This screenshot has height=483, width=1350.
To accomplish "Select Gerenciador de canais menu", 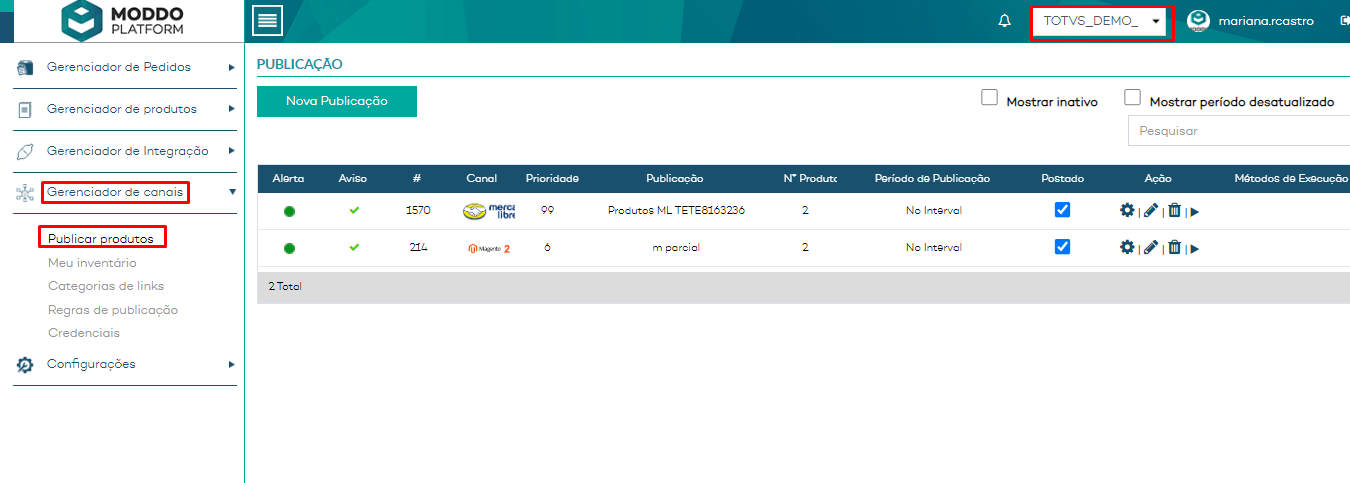I will point(115,191).
